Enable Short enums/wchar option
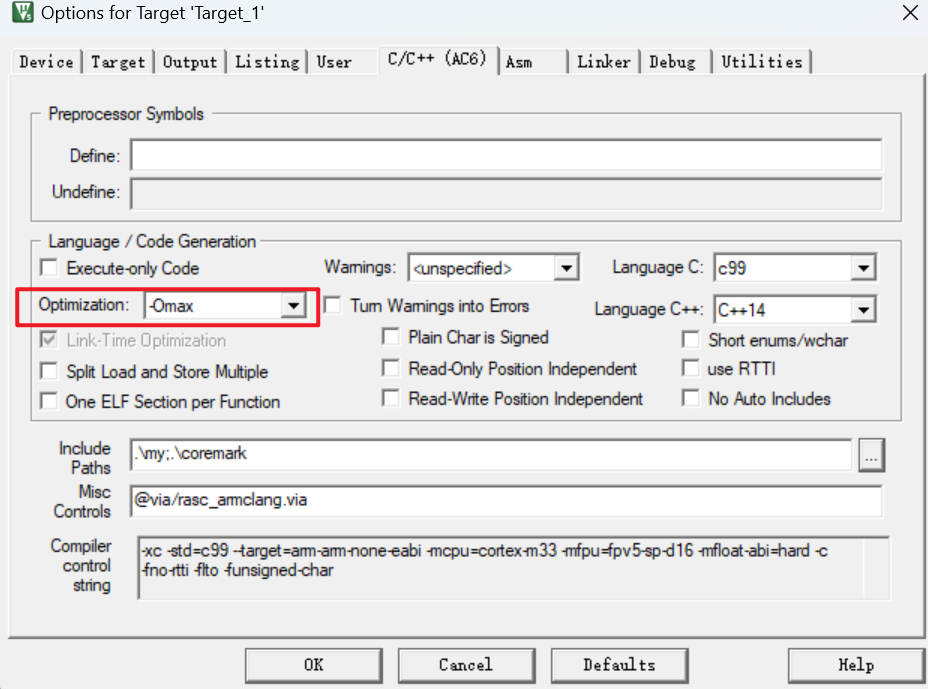The width and height of the screenshot is (928, 689). pyautogui.click(x=691, y=340)
